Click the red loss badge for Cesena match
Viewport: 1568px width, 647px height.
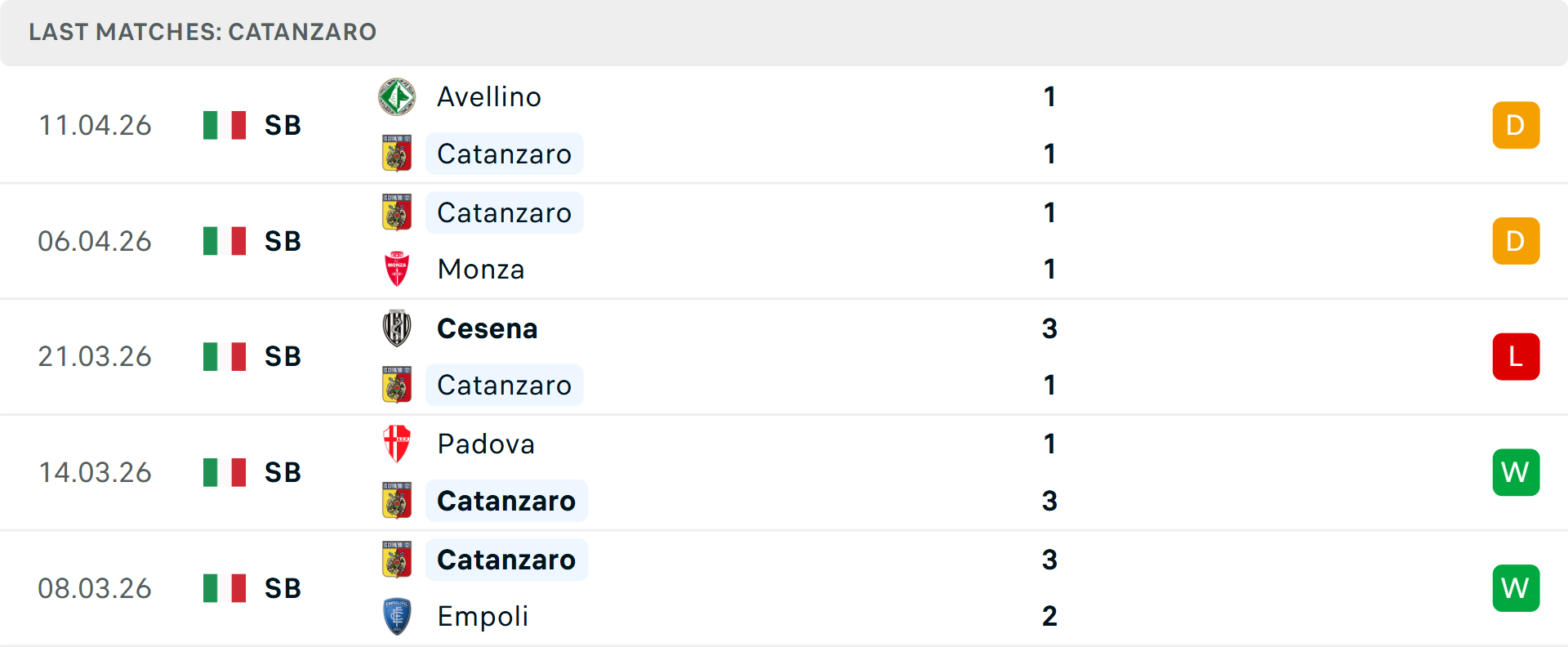[x=1516, y=357]
